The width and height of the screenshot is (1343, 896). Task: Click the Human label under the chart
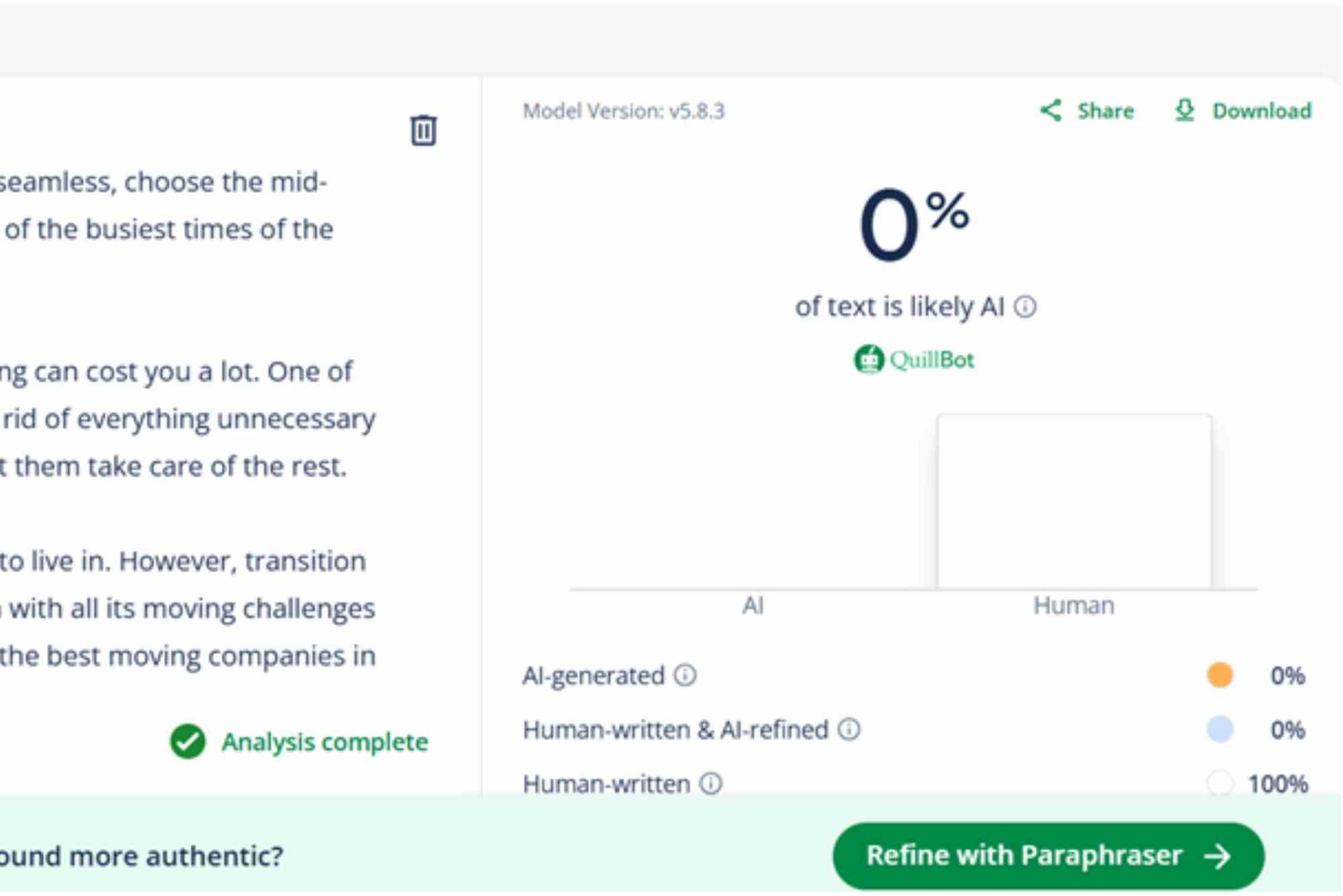click(x=1074, y=606)
